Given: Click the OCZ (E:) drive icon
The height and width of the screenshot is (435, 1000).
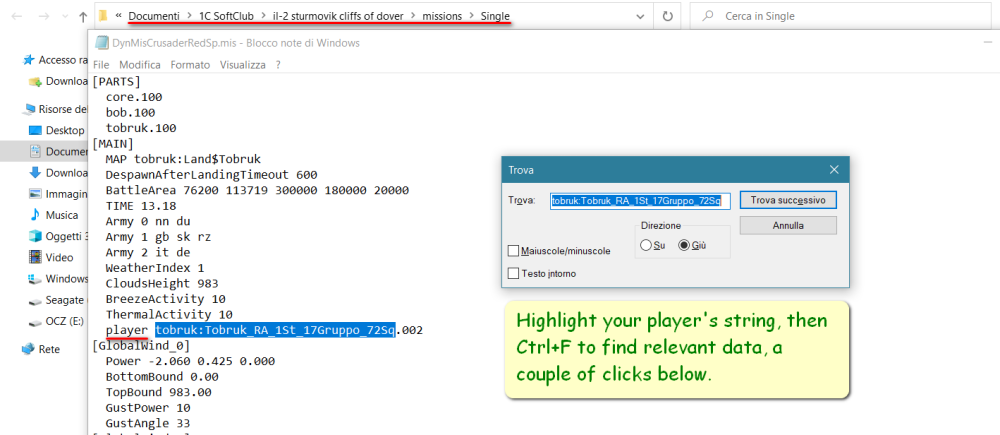Looking at the screenshot, I should [35, 321].
